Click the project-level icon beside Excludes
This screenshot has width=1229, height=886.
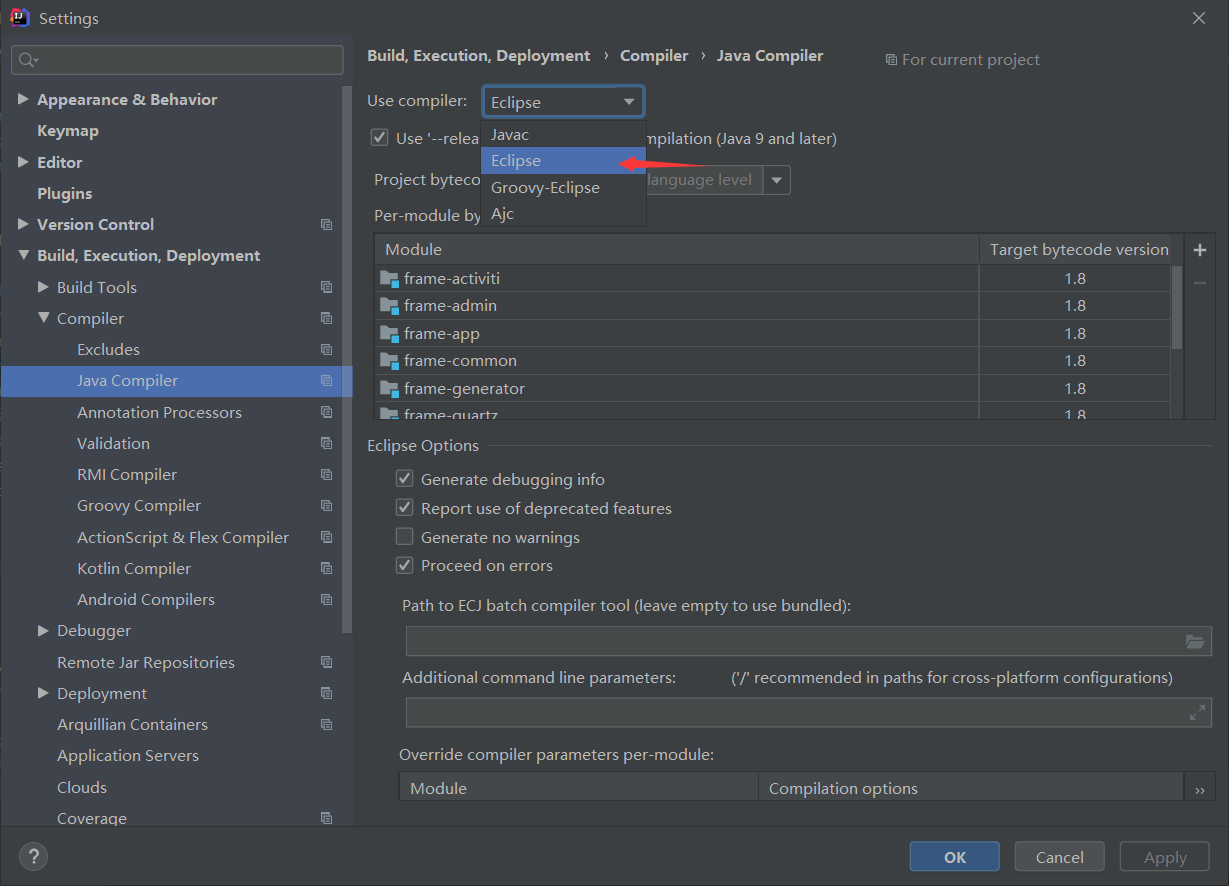(x=326, y=350)
